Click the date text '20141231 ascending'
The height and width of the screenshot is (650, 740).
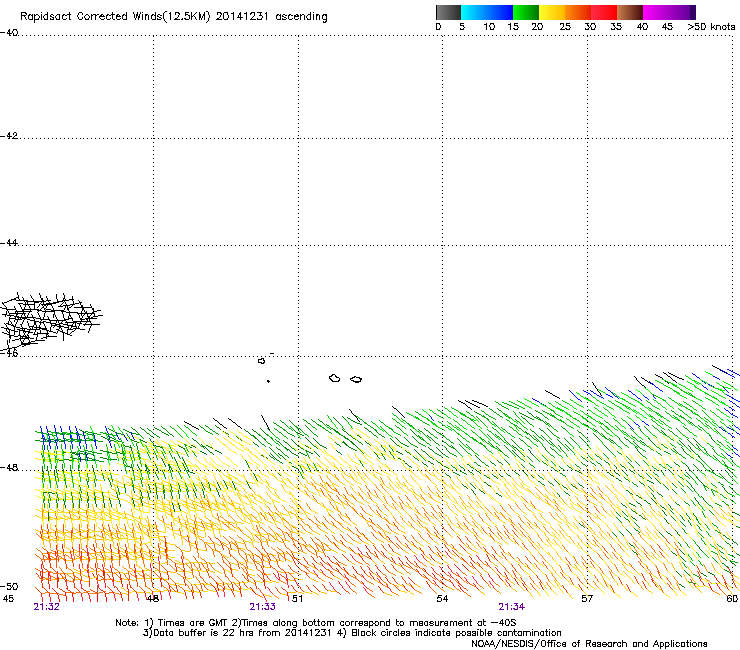(x=271, y=17)
